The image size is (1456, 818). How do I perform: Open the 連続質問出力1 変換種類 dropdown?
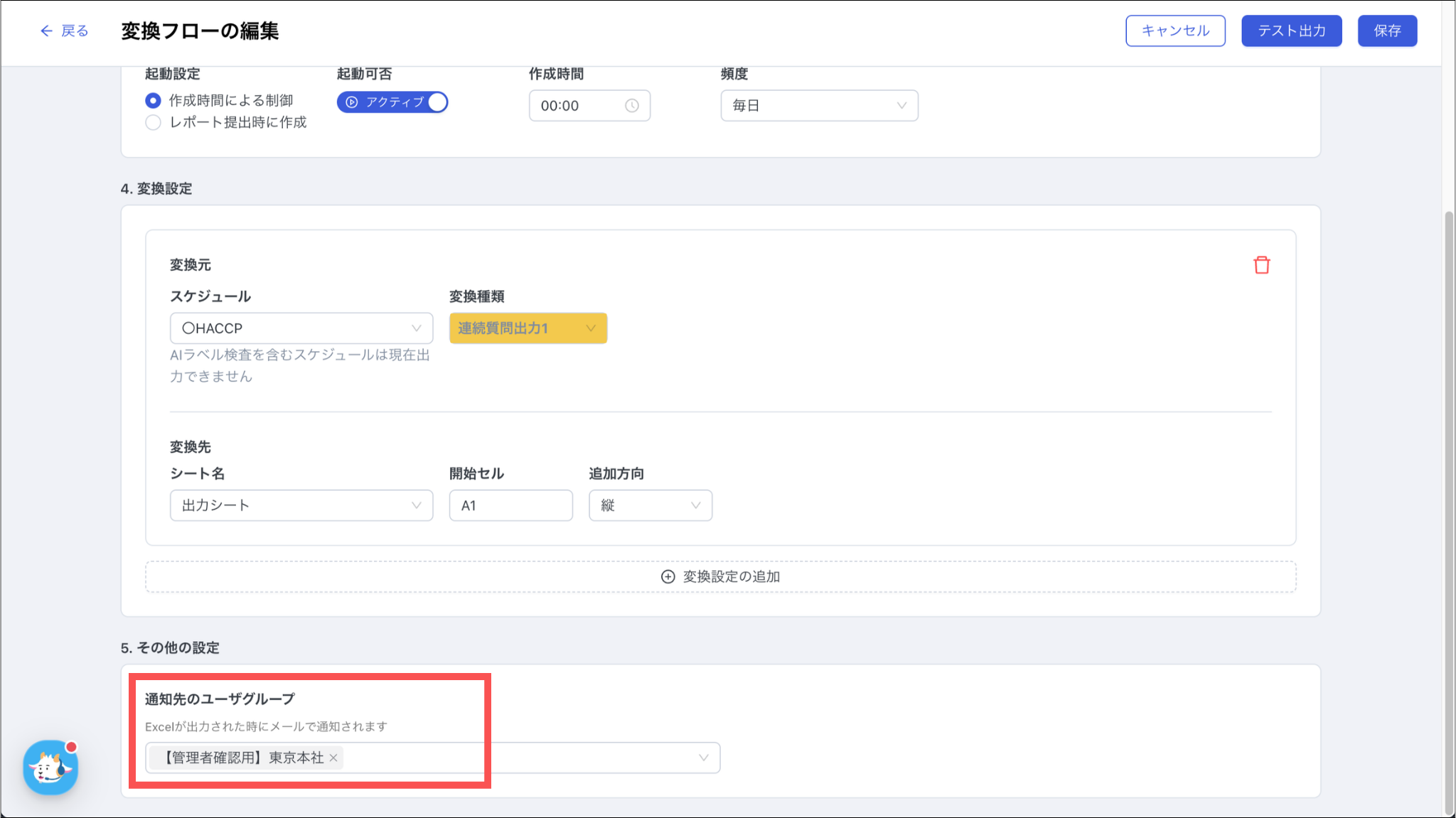(x=528, y=328)
